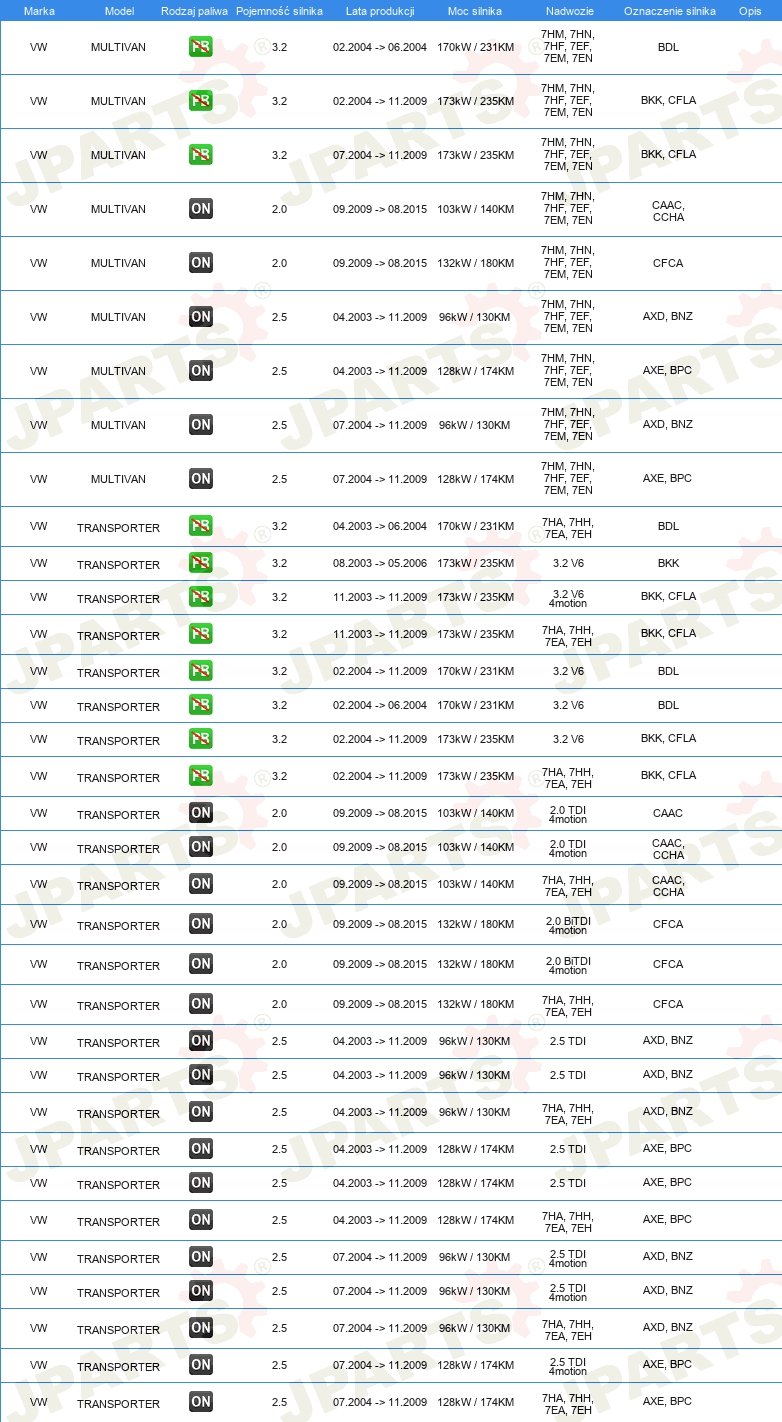Click PB icon in Transporter 11.2003 7HA body row
The width and height of the screenshot is (782, 1422).
pos(201,633)
